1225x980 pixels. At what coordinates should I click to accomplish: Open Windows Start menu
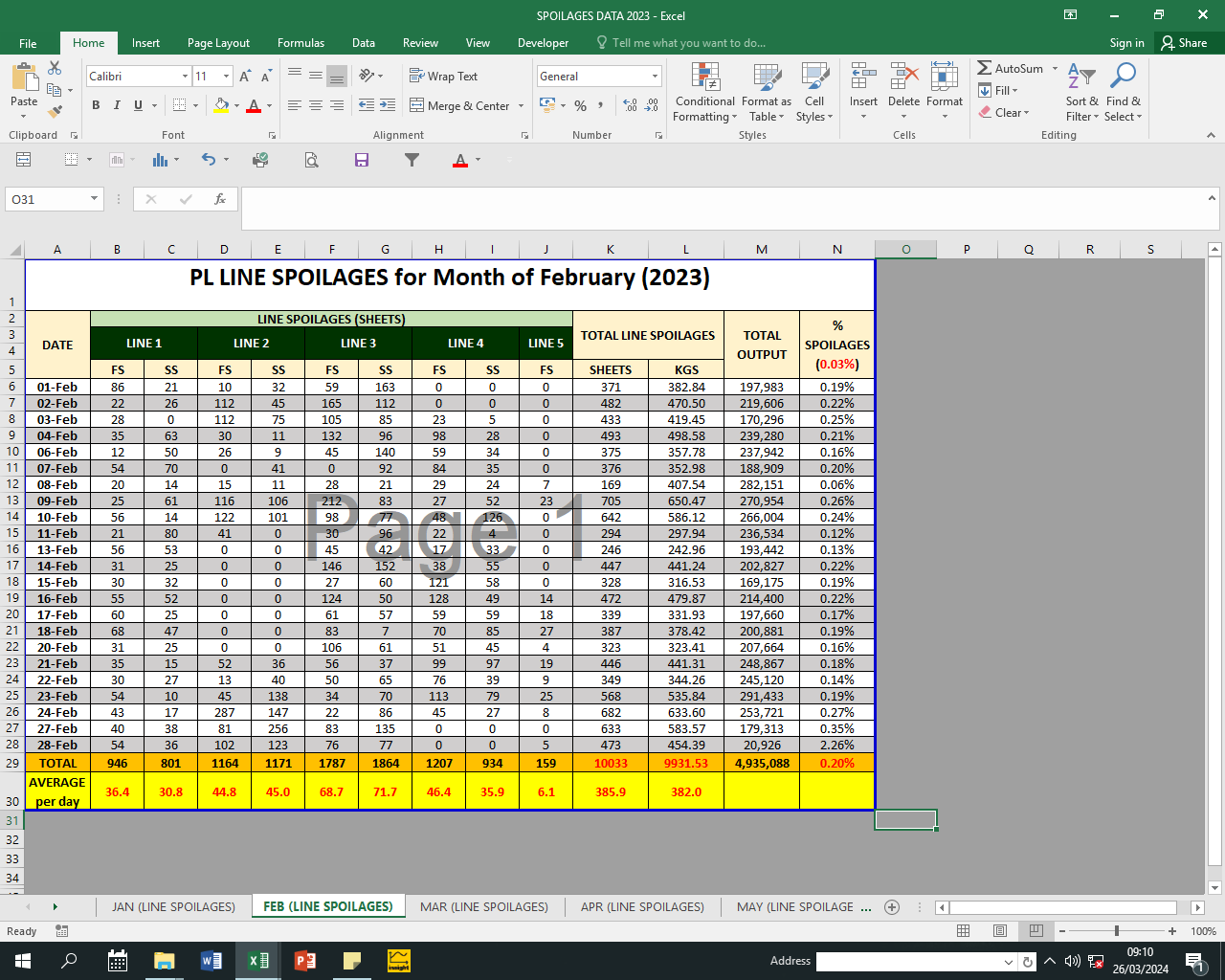pyautogui.click(x=23, y=961)
